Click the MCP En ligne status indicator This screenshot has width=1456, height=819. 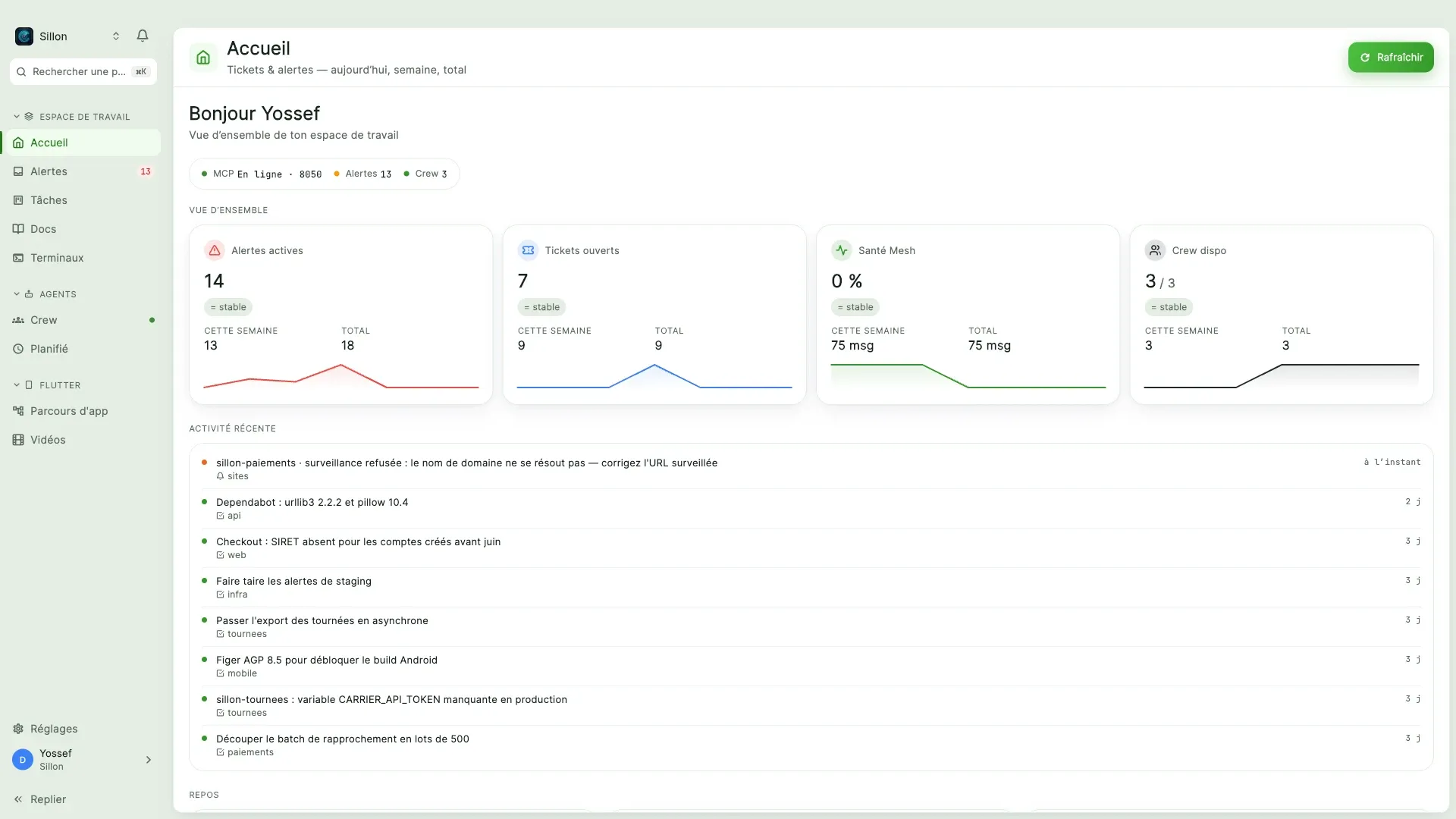pyautogui.click(x=262, y=174)
